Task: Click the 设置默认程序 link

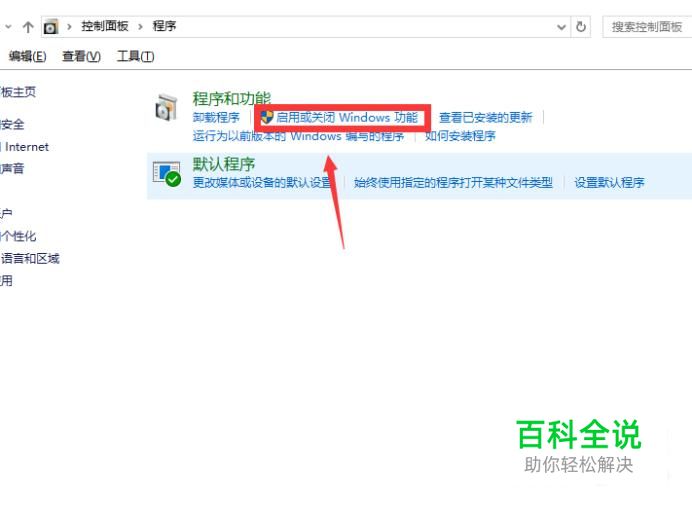Action: pos(609,182)
